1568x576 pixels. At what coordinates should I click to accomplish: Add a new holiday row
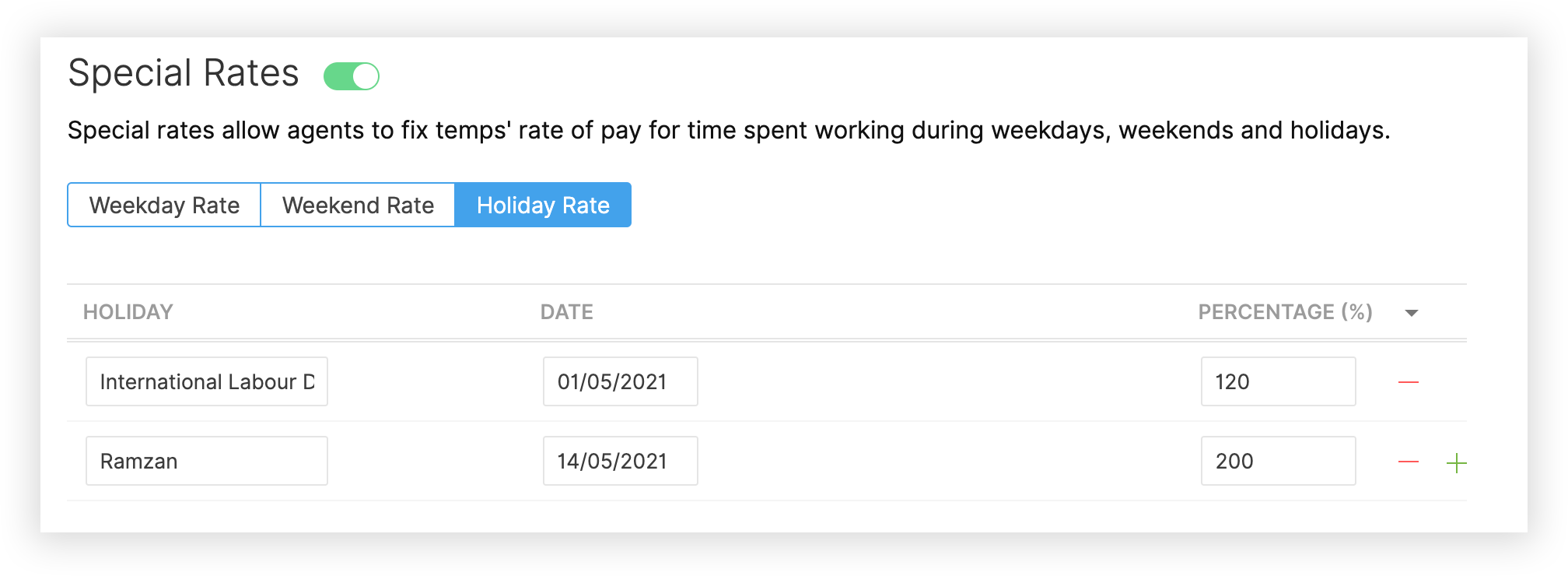(1456, 463)
